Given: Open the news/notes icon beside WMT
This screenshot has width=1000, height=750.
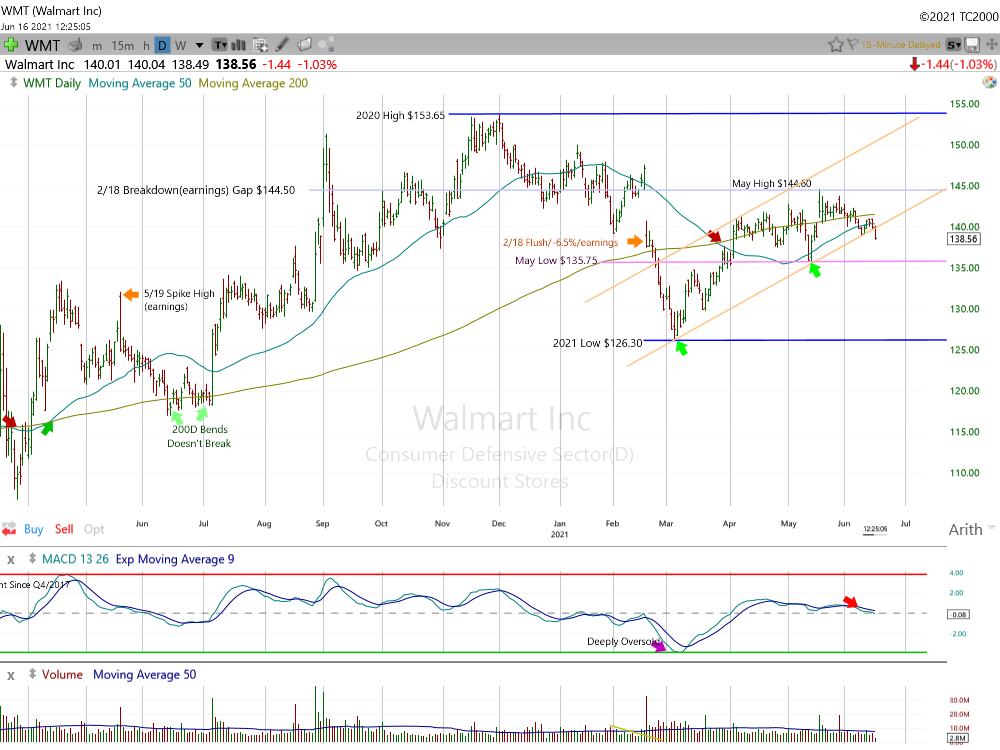Looking at the screenshot, I should pos(75,45).
